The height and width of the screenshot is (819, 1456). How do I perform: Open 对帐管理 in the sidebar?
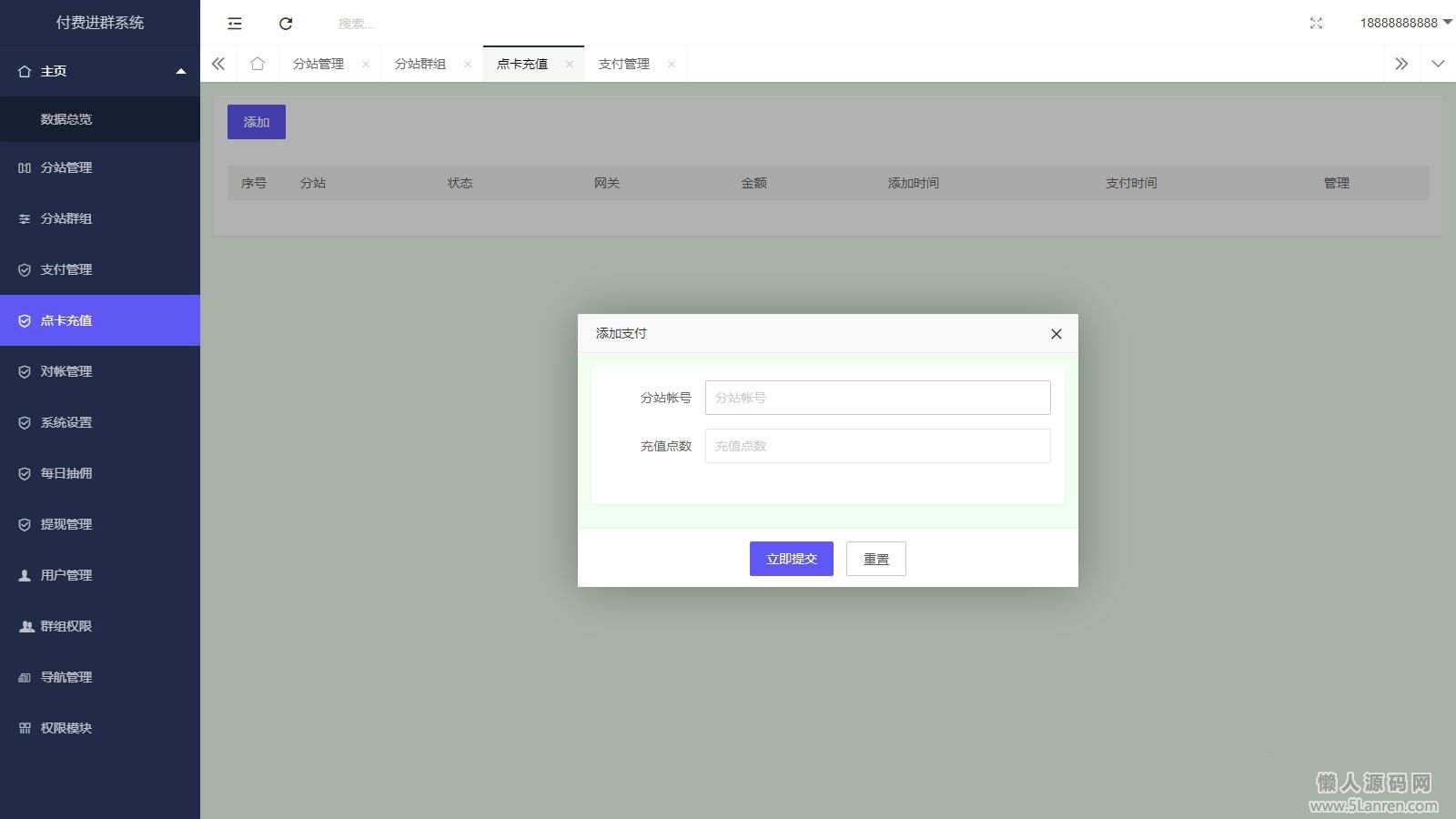click(66, 371)
